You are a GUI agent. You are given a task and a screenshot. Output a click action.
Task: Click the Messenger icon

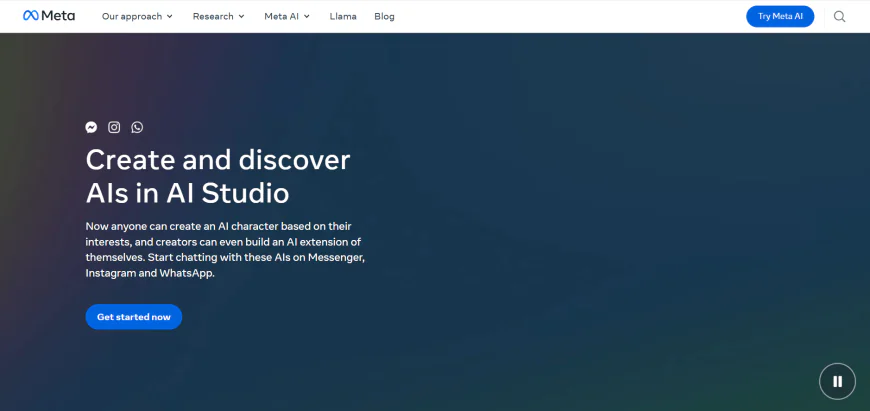click(91, 127)
